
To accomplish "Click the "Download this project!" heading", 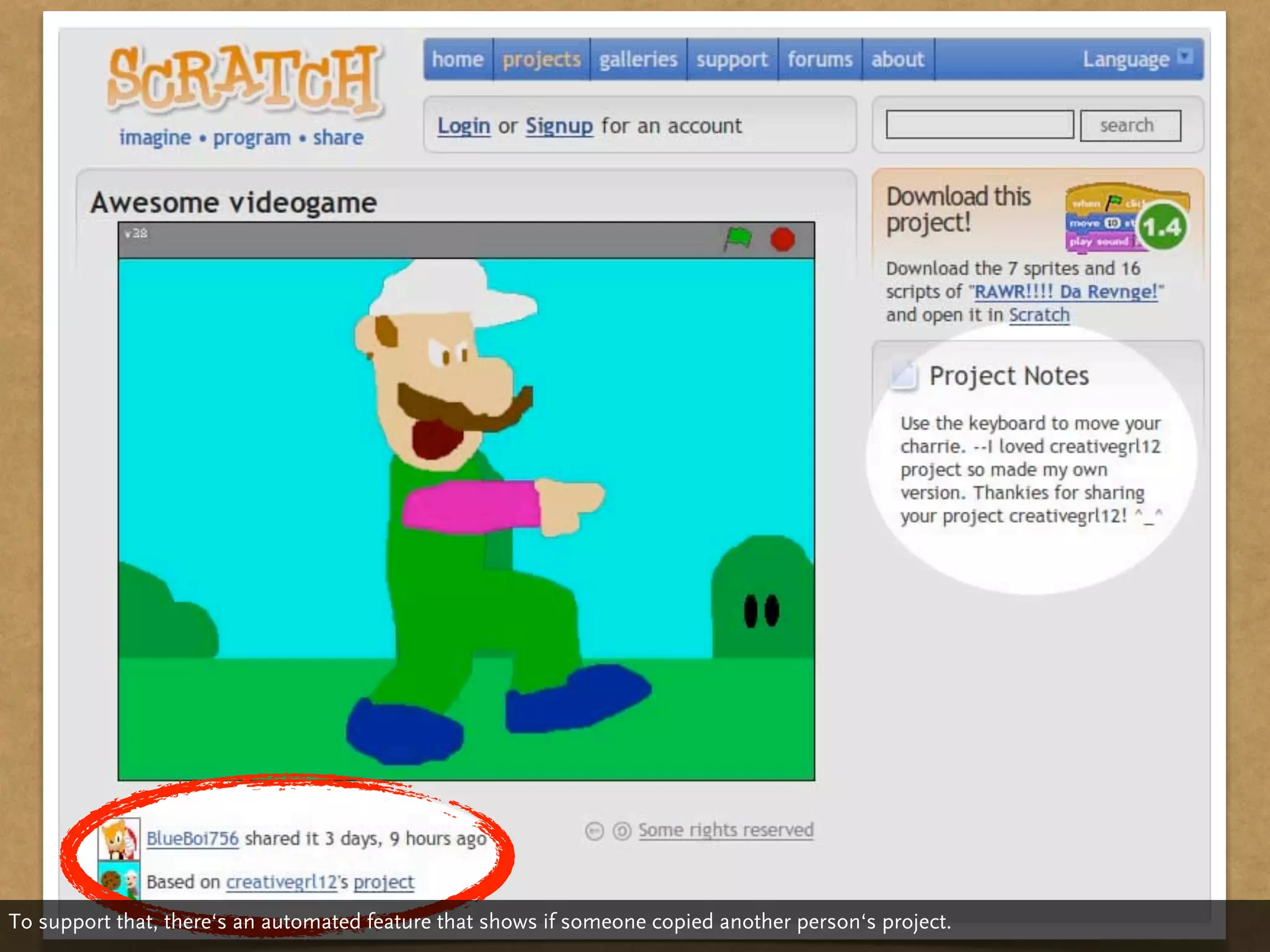I will (959, 209).
